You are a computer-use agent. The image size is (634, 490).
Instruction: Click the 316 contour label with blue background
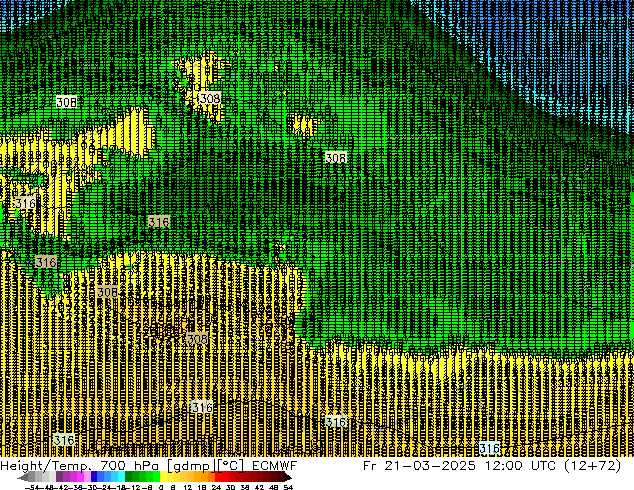click(x=490, y=448)
